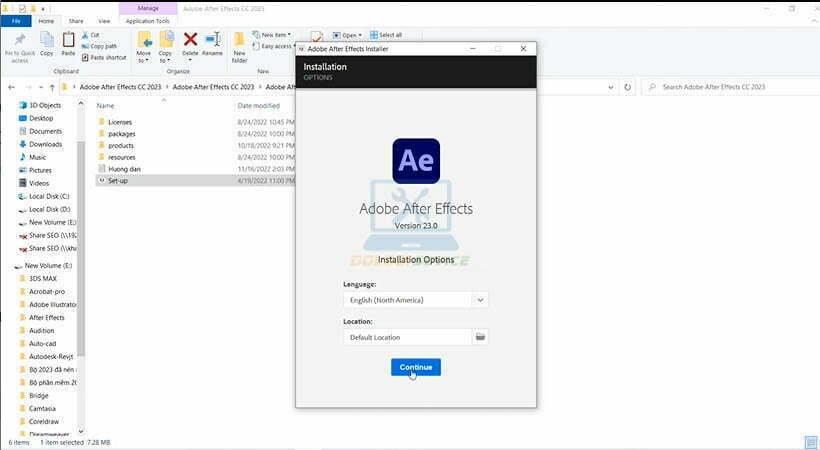Open 3D Objects in the navigation pane
The width and height of the screenshot is (820, 450).
coord(44,105)
